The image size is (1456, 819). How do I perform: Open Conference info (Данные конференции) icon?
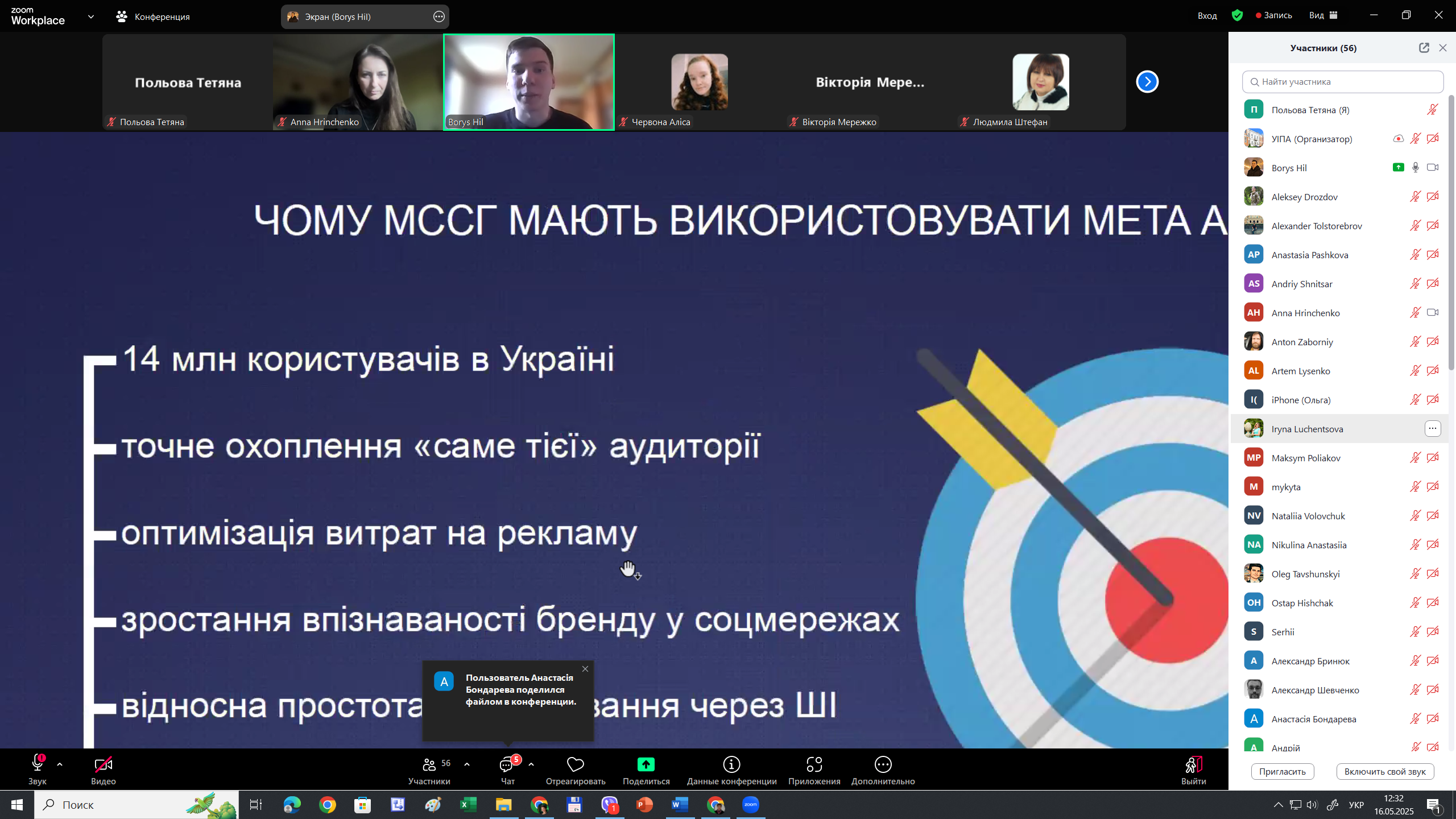[731, 765]
